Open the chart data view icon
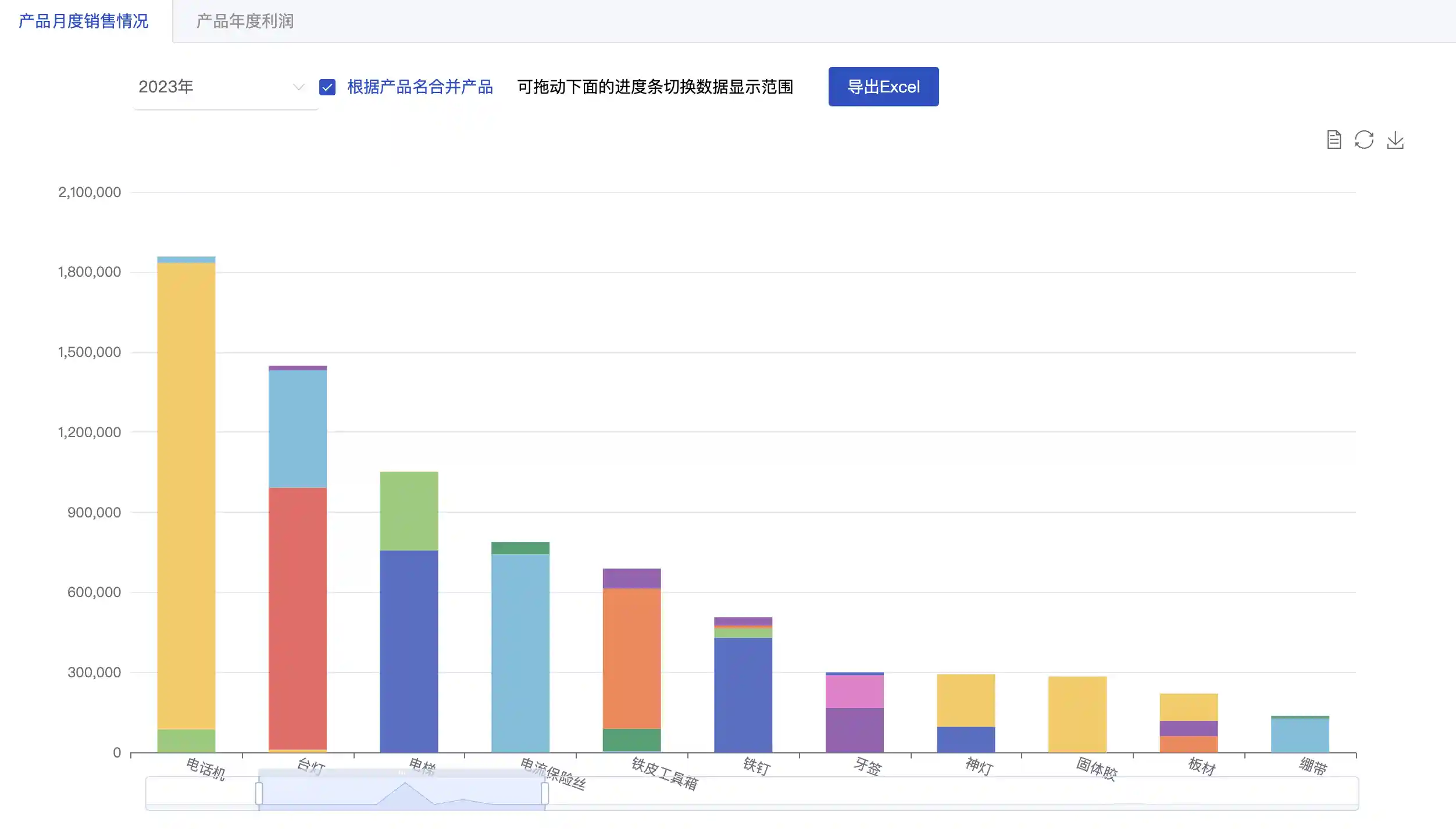The image size is (1456, 829). [1334, 140]
